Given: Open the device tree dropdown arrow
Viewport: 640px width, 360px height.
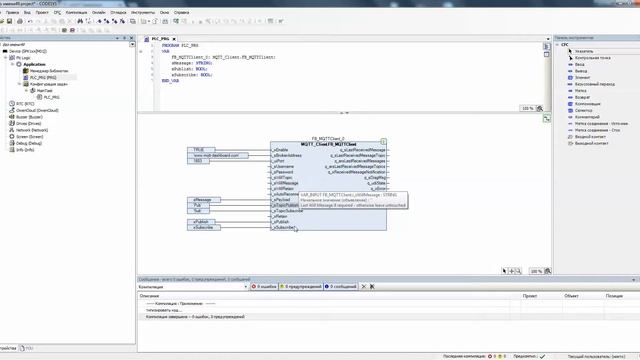Looking at the screenshot, I should coord(132,44).
